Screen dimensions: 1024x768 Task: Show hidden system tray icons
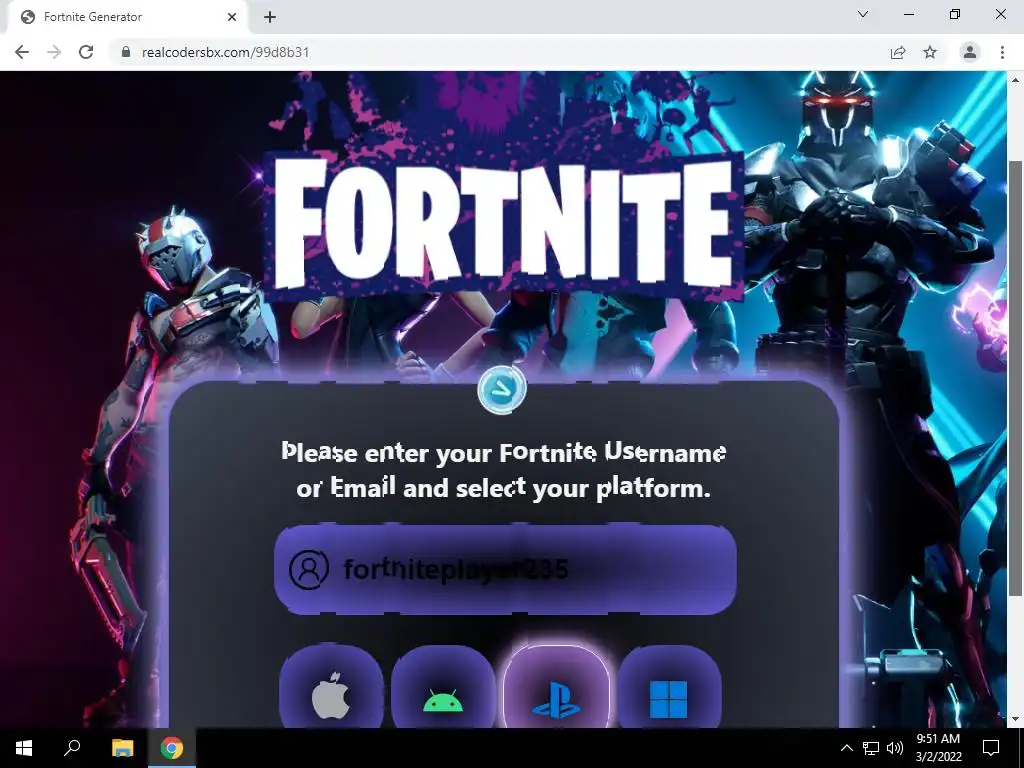[x=846, y=748]
